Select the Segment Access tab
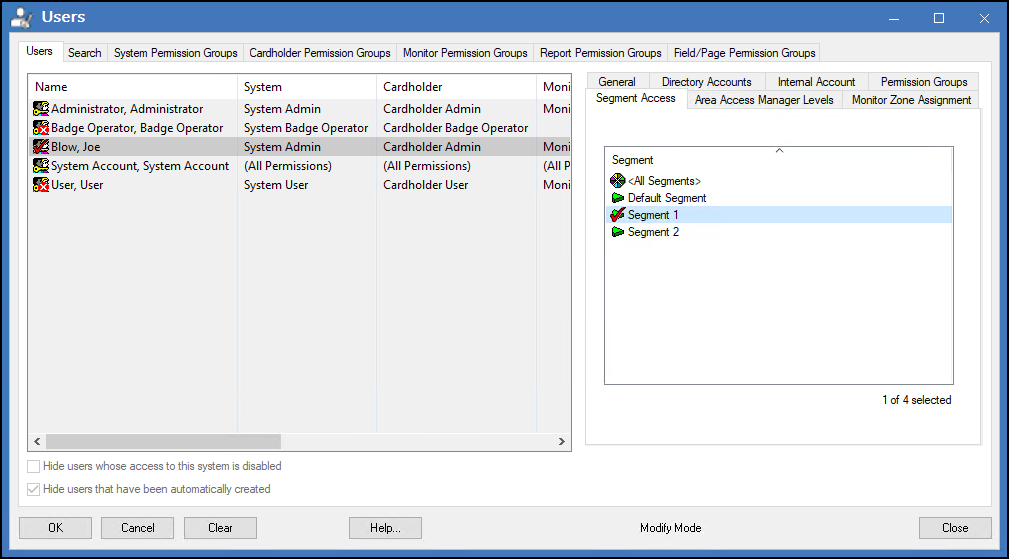This screenshot has width=1009, height=559. pyautogui.click(x=636, y=98)
